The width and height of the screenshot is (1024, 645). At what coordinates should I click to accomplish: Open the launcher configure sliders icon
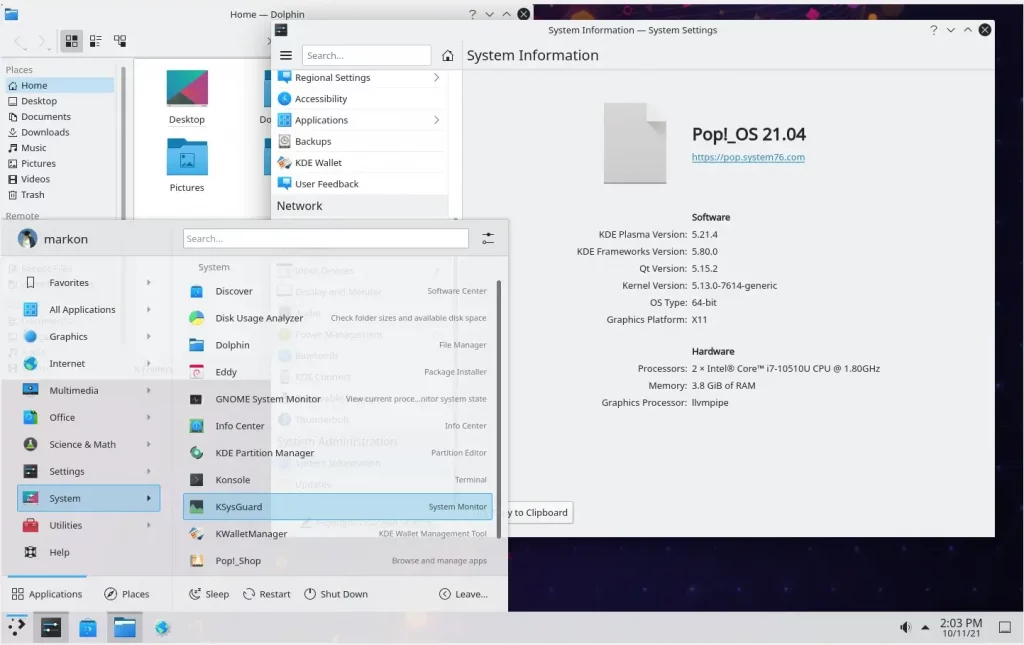click(488, 238)
